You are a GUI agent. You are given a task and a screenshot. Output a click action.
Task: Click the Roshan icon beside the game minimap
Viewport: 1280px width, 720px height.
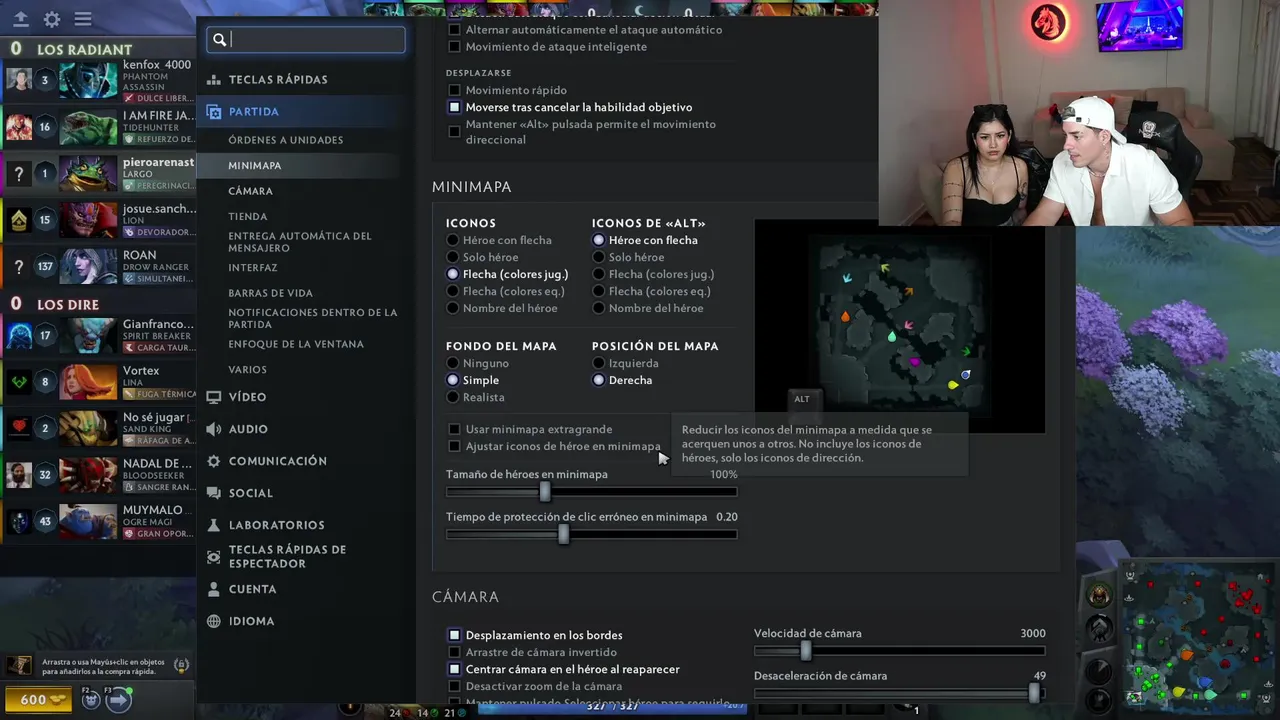1099,596
